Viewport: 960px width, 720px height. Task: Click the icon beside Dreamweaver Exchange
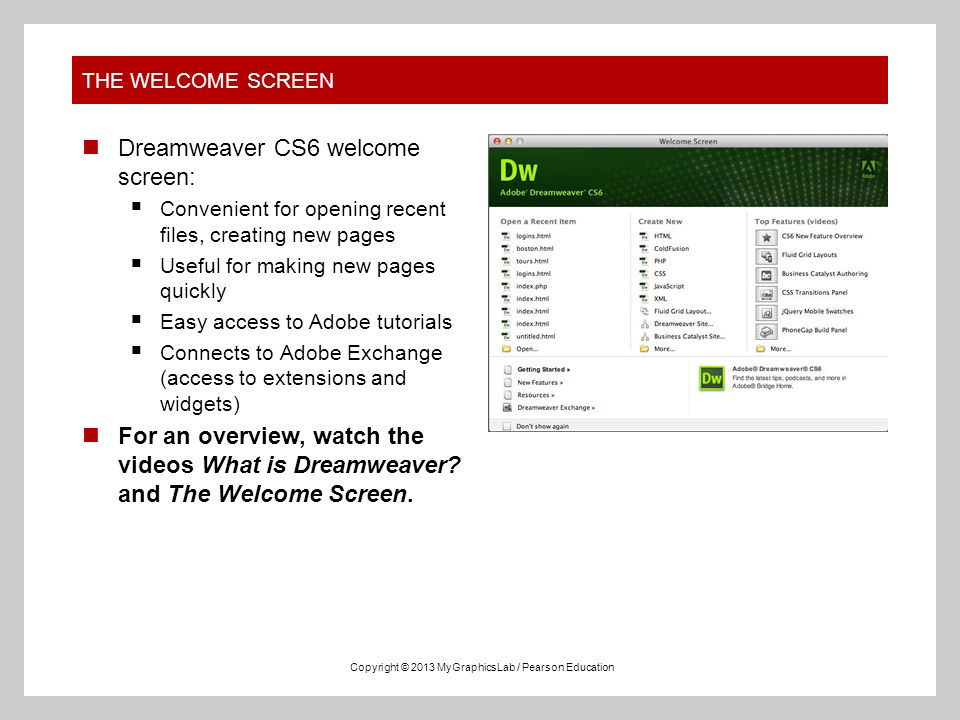[x=508, y=408]
